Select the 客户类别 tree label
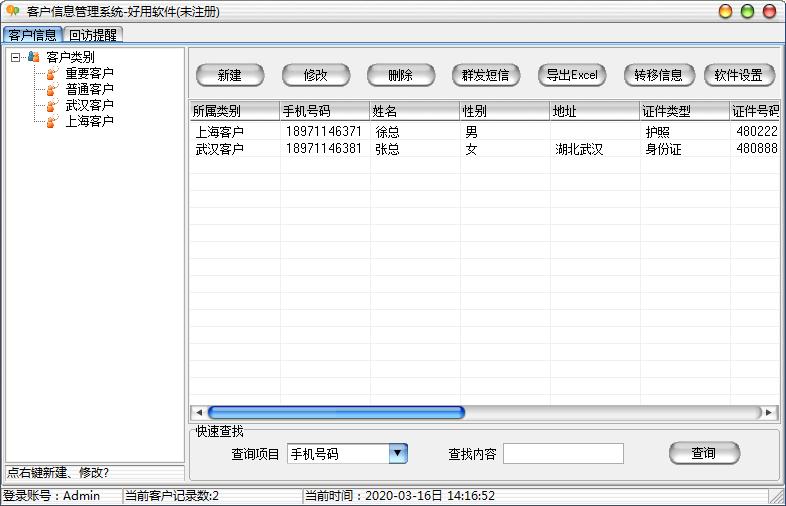Viewport: 786px width, 506px height. coord(70,57)
